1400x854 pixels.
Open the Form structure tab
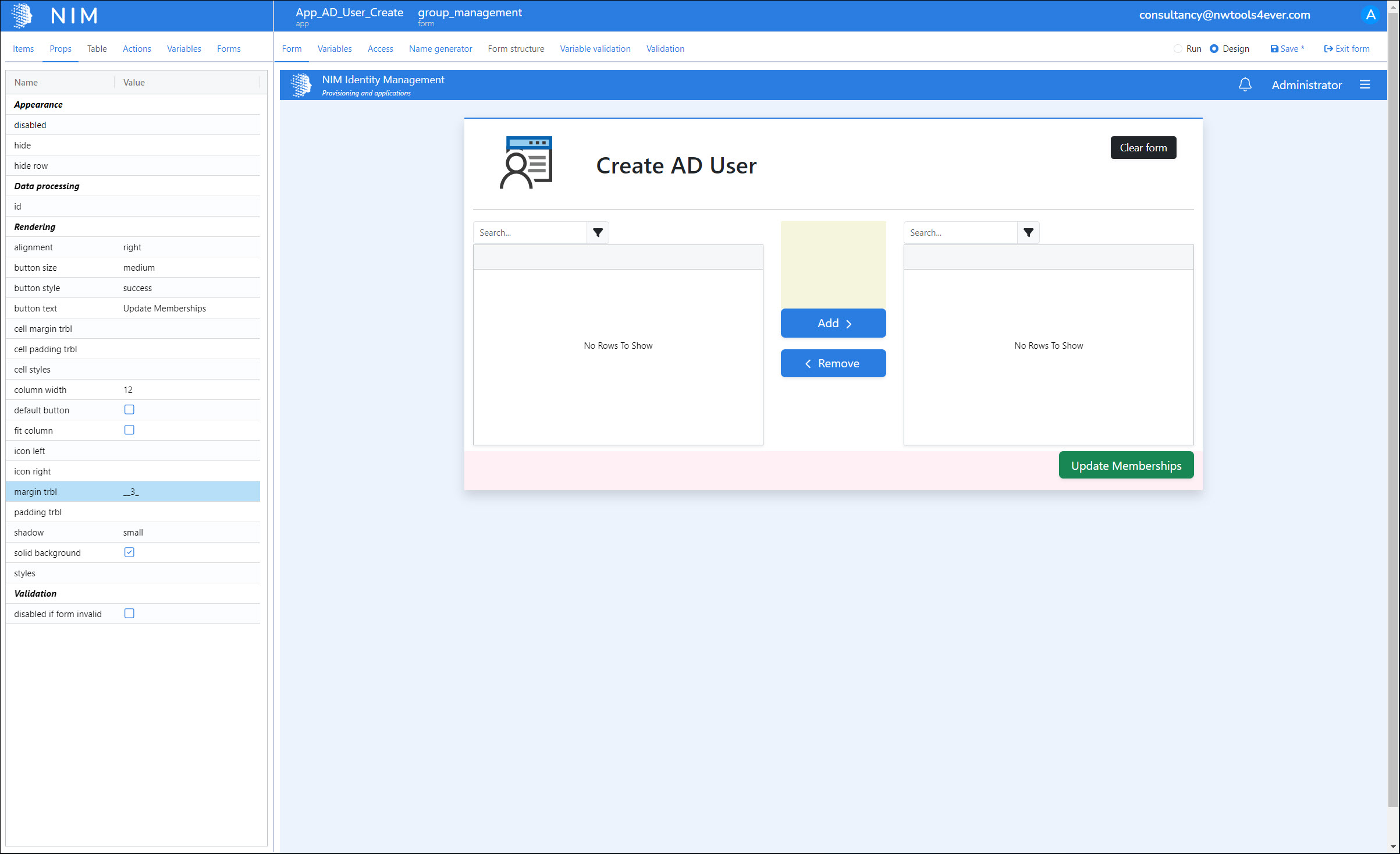pos(516,49)
